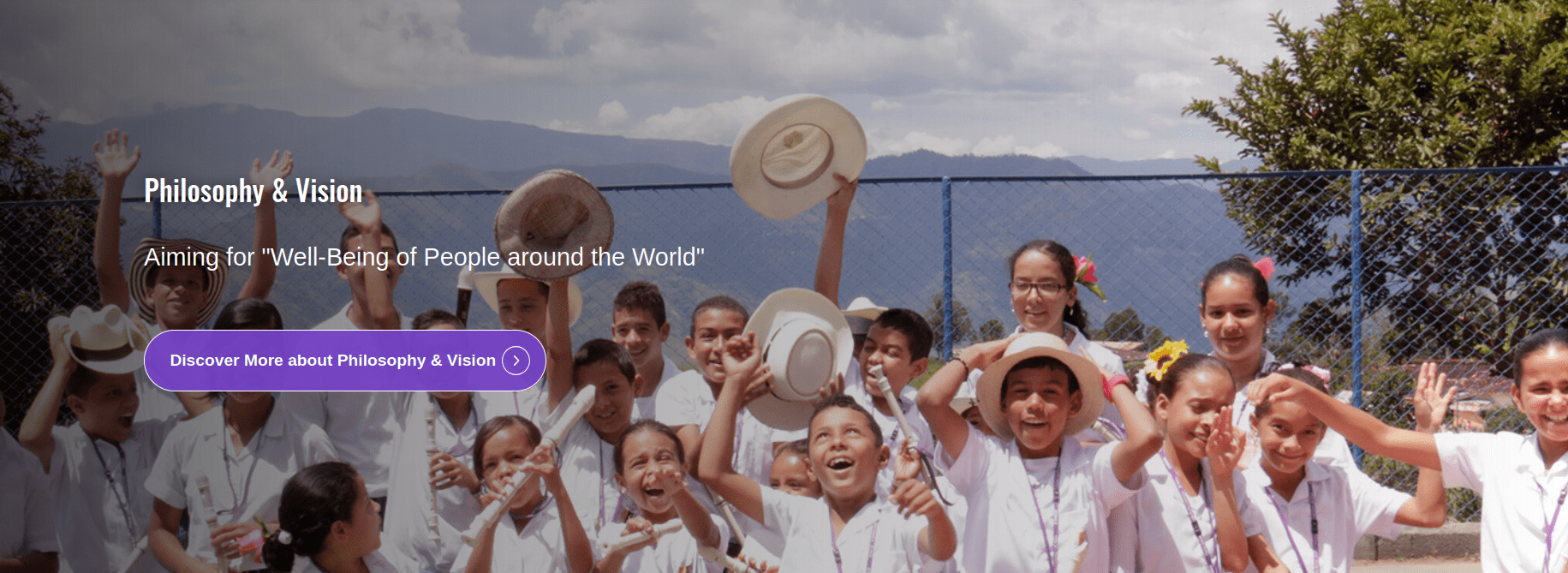
Task: Click the Aiming for Well-Being tagline text
Action: click(x=424, y=257)
